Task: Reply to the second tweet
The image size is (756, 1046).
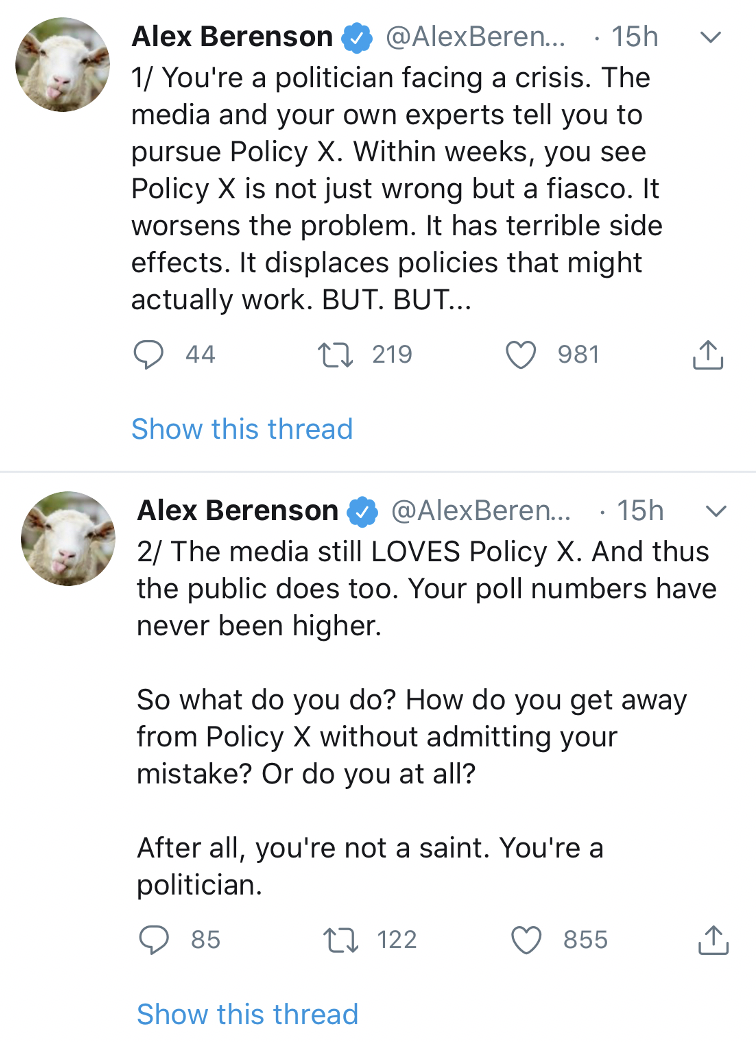Action: coord(153,940)
